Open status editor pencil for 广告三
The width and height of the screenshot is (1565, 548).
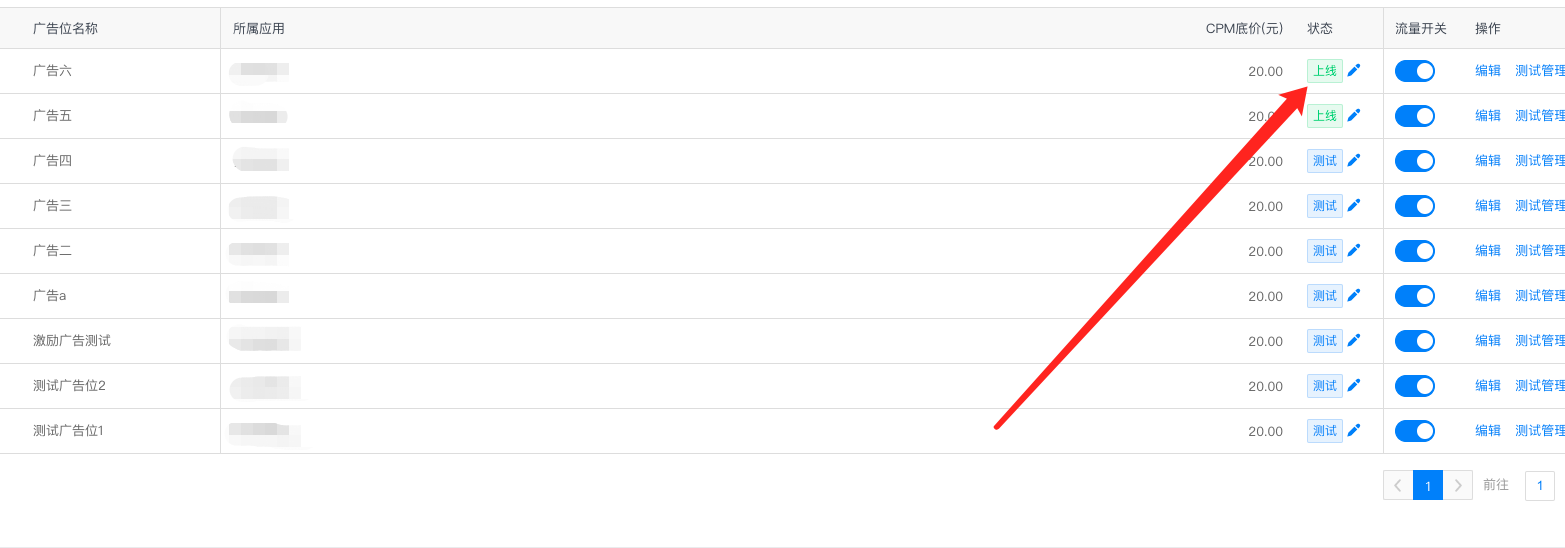pyautogui.click(x=1354, y=205)
